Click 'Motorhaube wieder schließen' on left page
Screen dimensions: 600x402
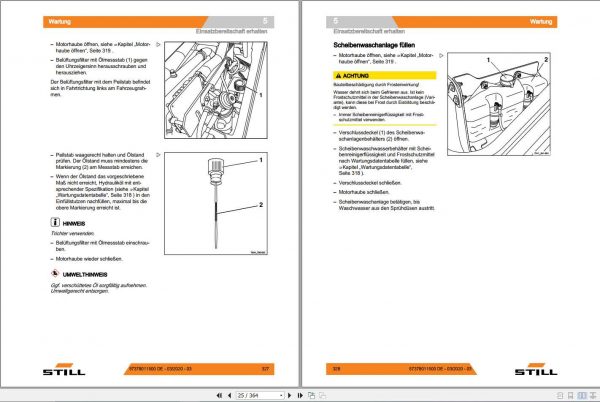click(x=89, y=259)
